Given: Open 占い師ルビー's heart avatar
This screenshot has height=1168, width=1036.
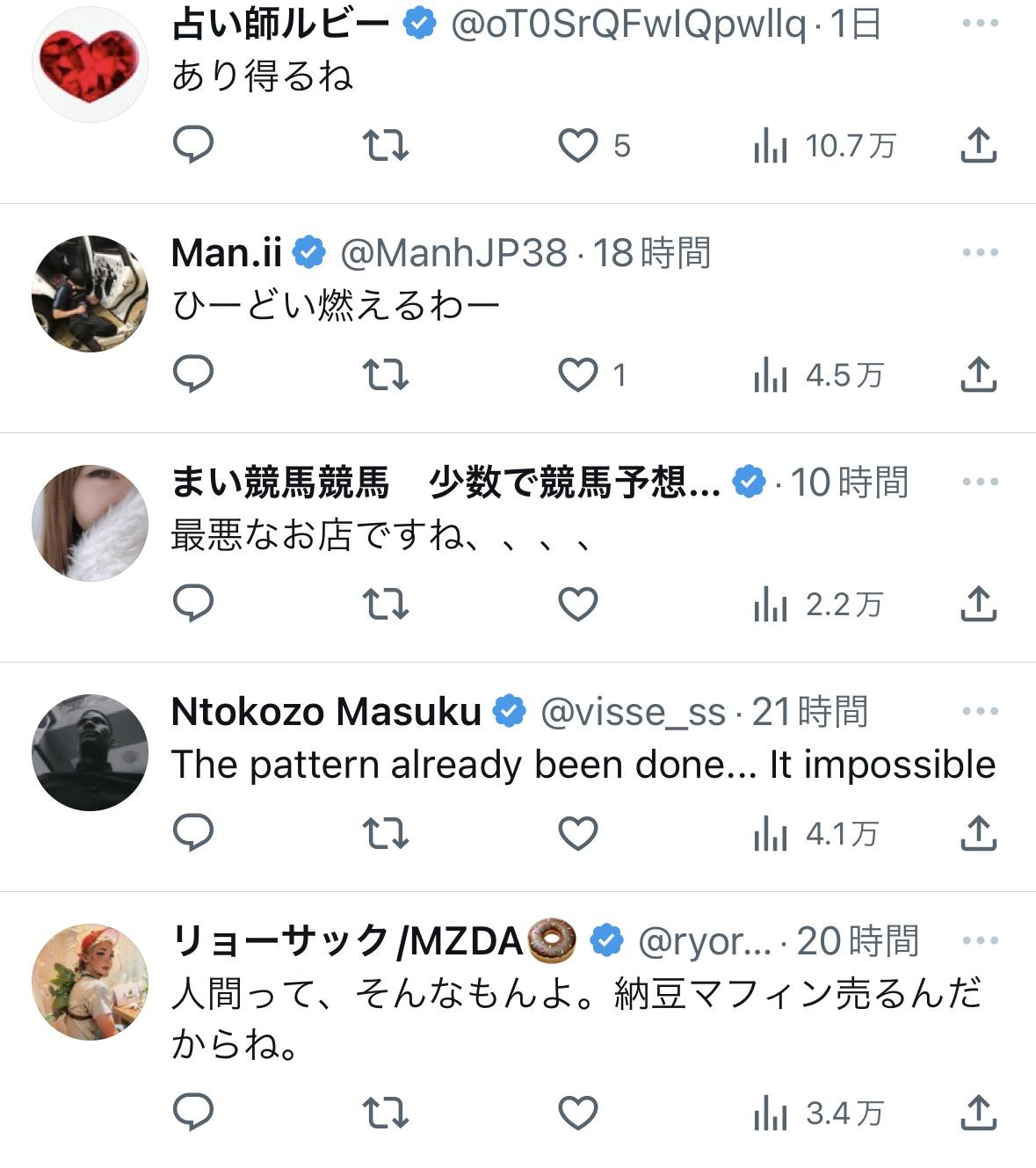Looking at the screenshot, I should (90, 64).
